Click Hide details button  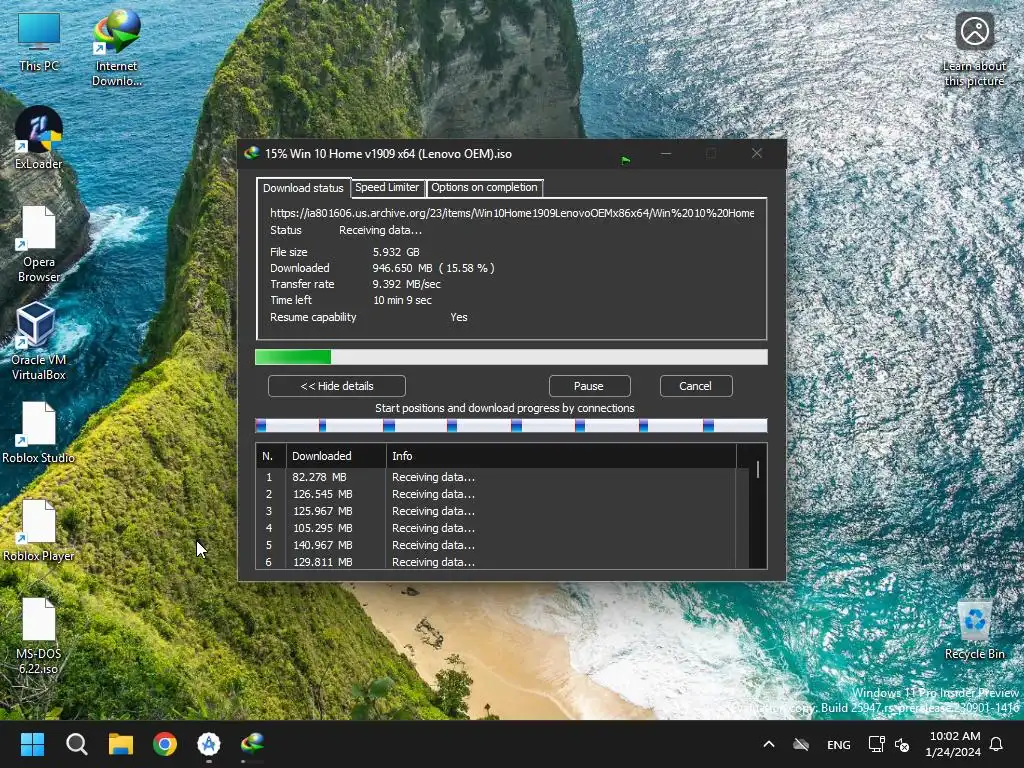pyautogui.click(x=337, y=386)
